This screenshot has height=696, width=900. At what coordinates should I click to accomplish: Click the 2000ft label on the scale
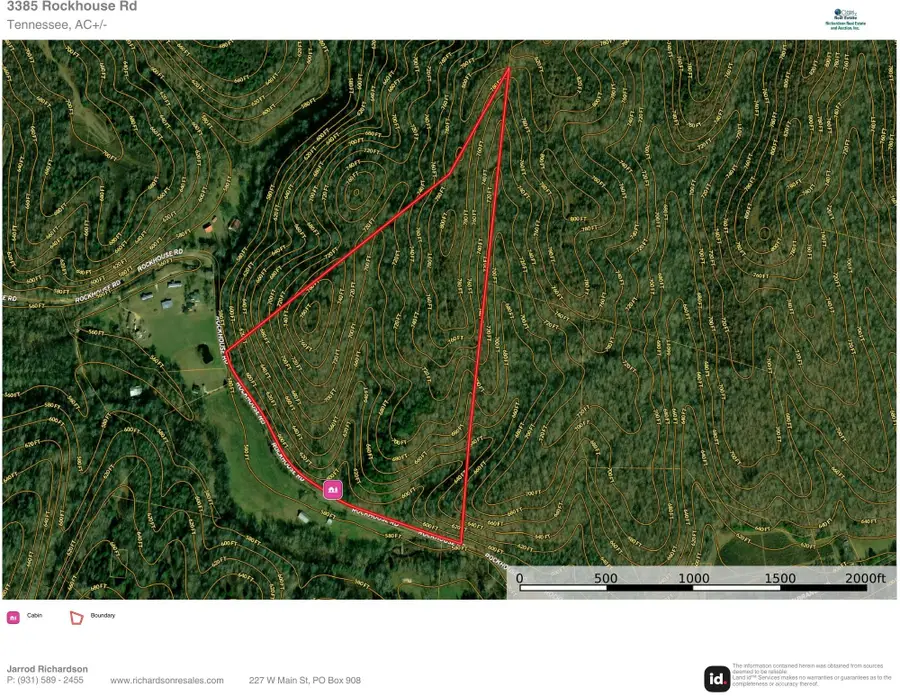pyautogui.click(x=864, y=578)
